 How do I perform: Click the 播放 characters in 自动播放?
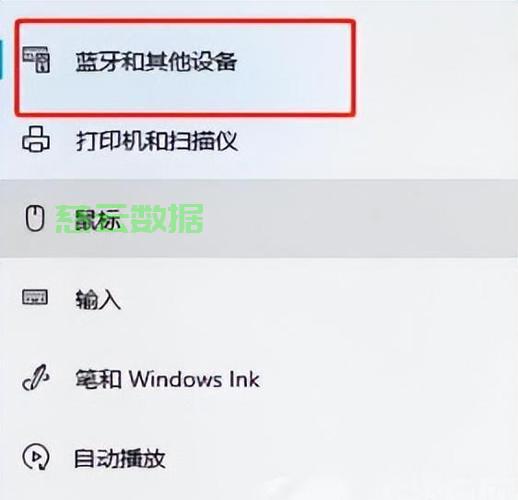click(143, 459)
